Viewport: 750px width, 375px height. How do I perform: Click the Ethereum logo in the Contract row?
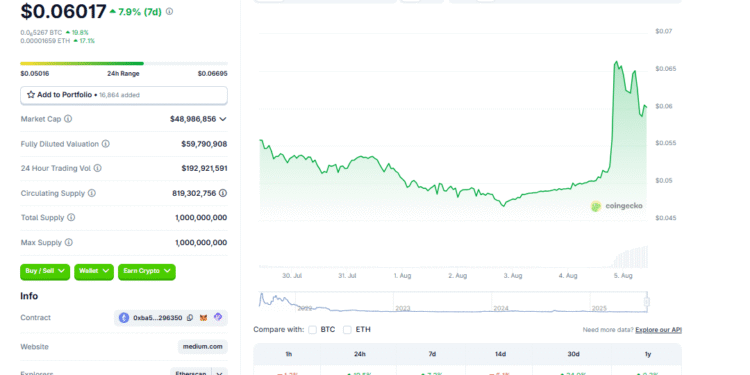coord(124,318)
